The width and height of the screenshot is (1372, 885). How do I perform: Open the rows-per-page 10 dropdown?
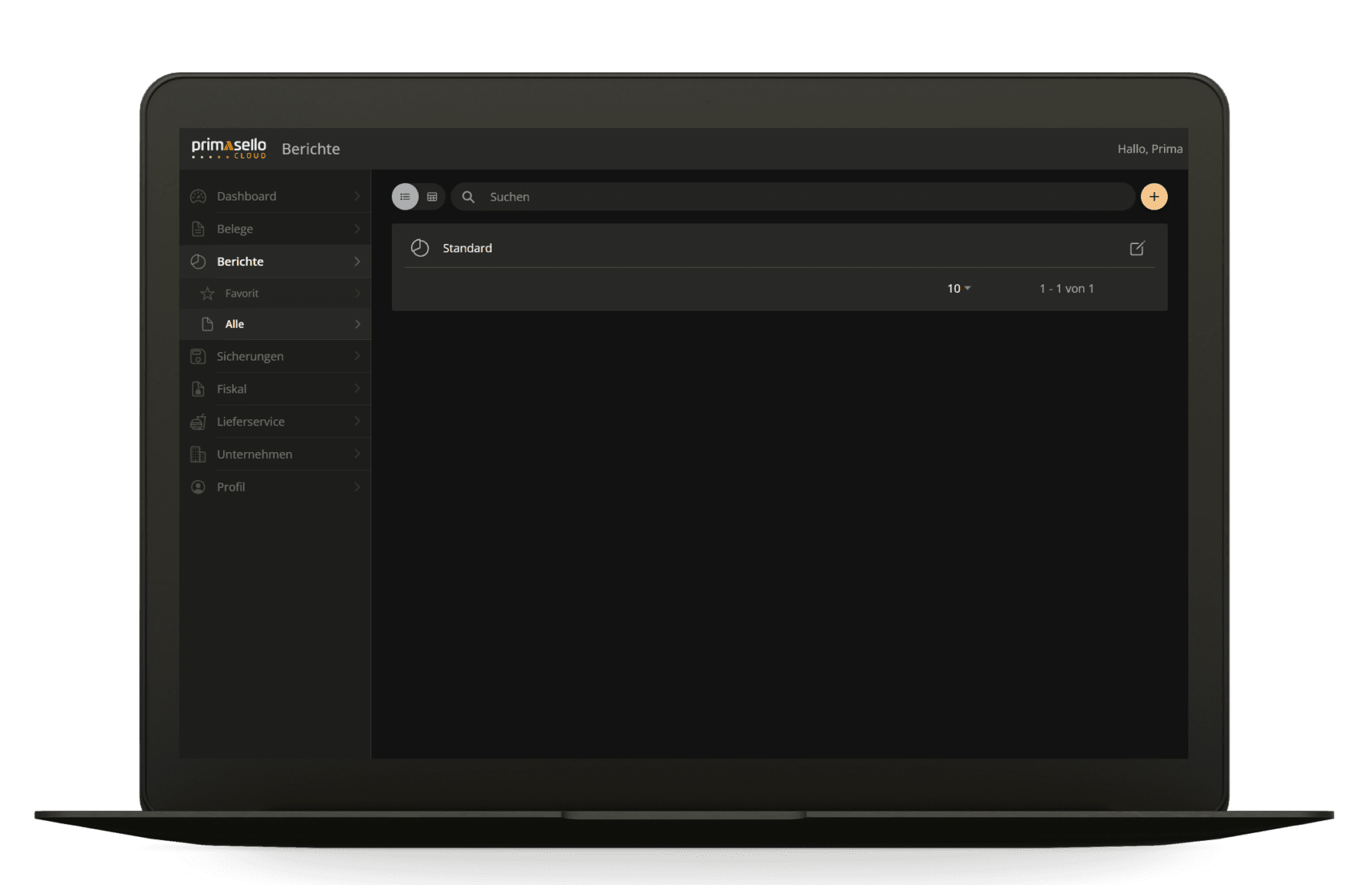(958, 288)
